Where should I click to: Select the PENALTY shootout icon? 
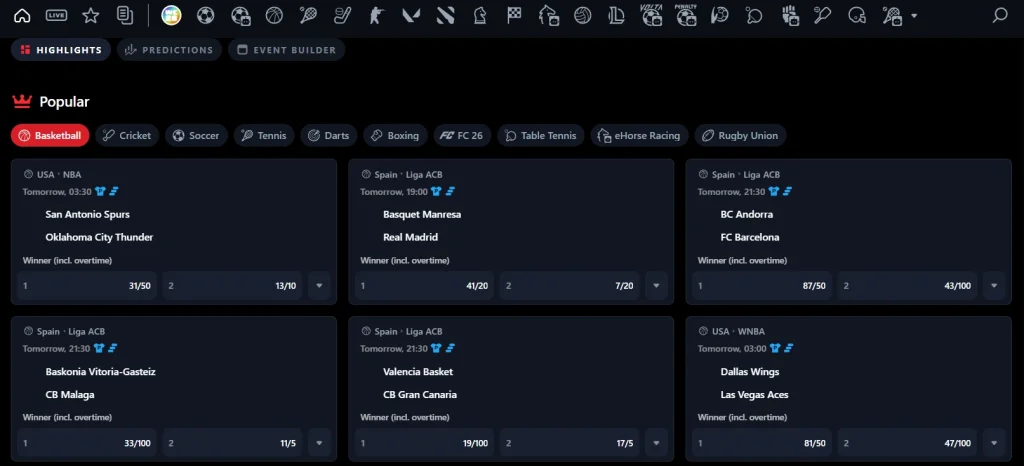[686, 14]
